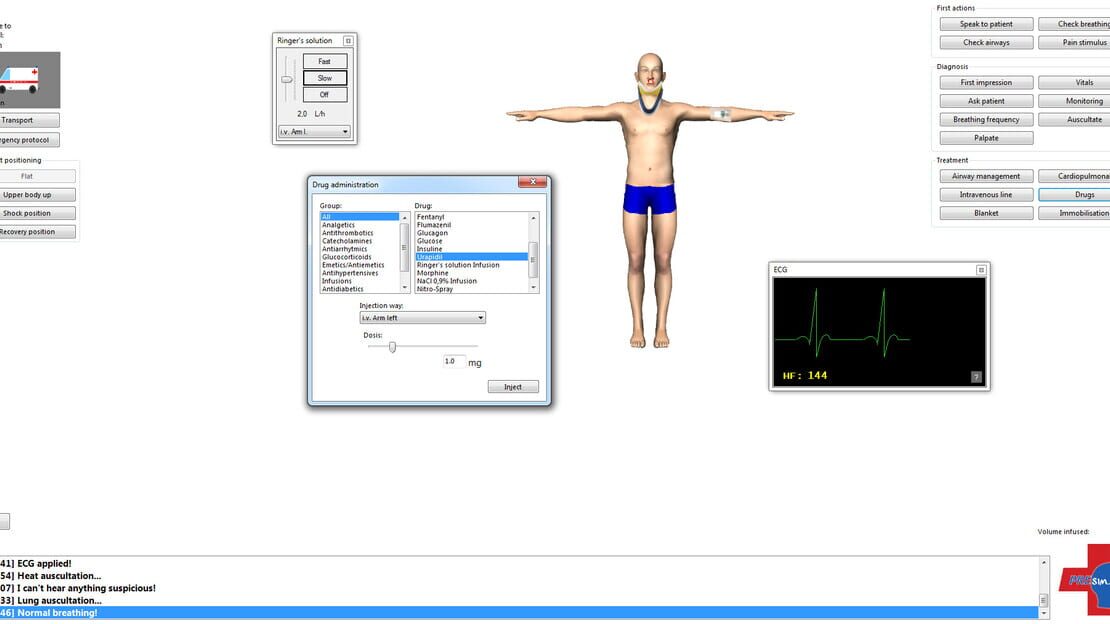The image size is (1110, 624).
Task: Select Fentanyl in the Drug list
Action: [x=430, y=217]
